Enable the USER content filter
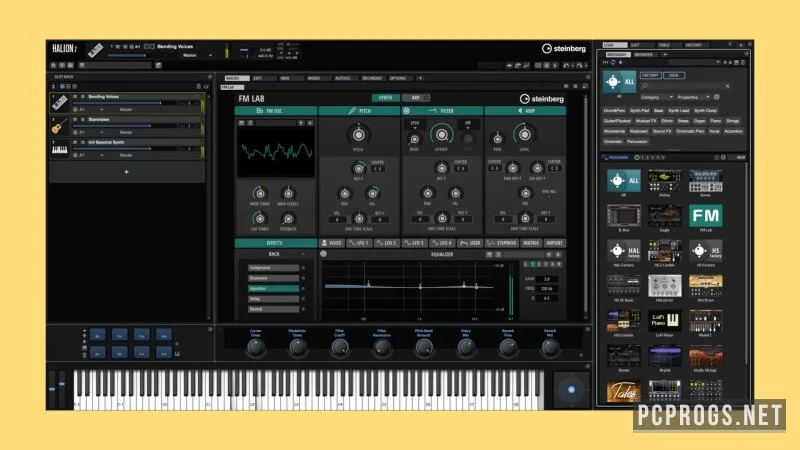 [x=673, y=76]
